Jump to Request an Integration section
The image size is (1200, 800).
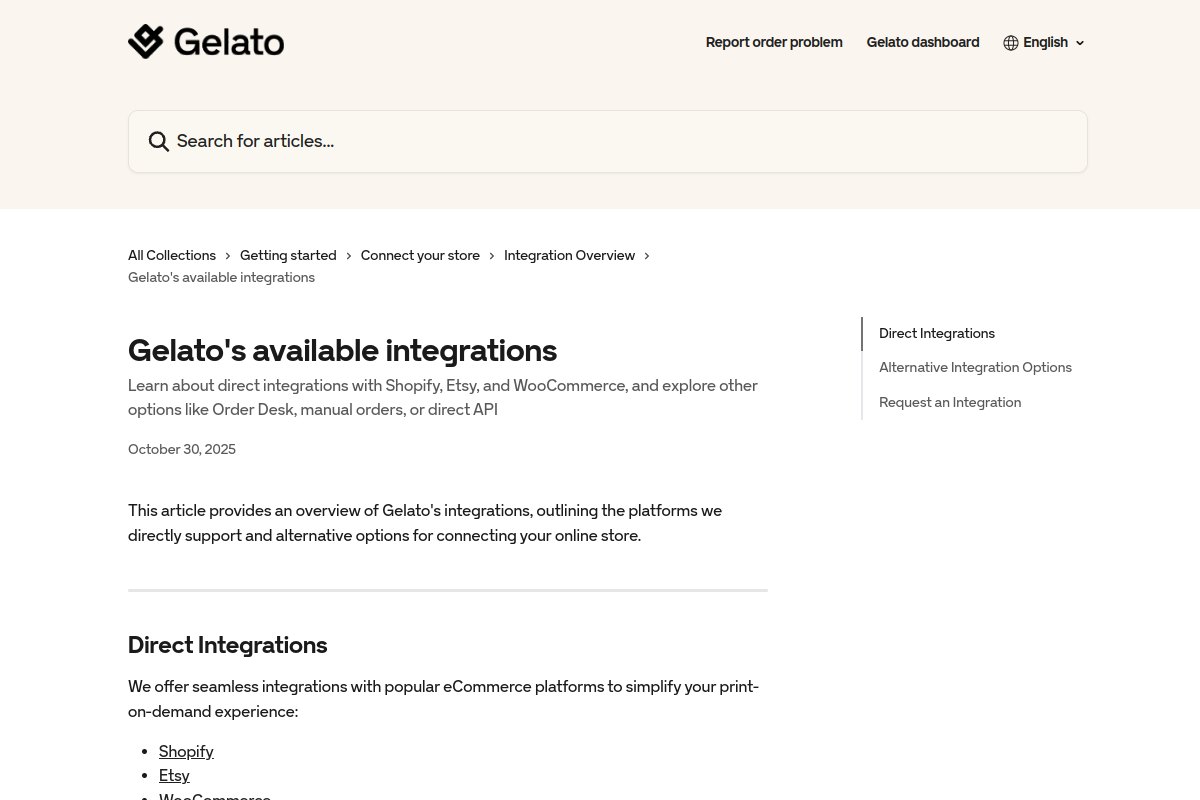click(x=950, y=402)
